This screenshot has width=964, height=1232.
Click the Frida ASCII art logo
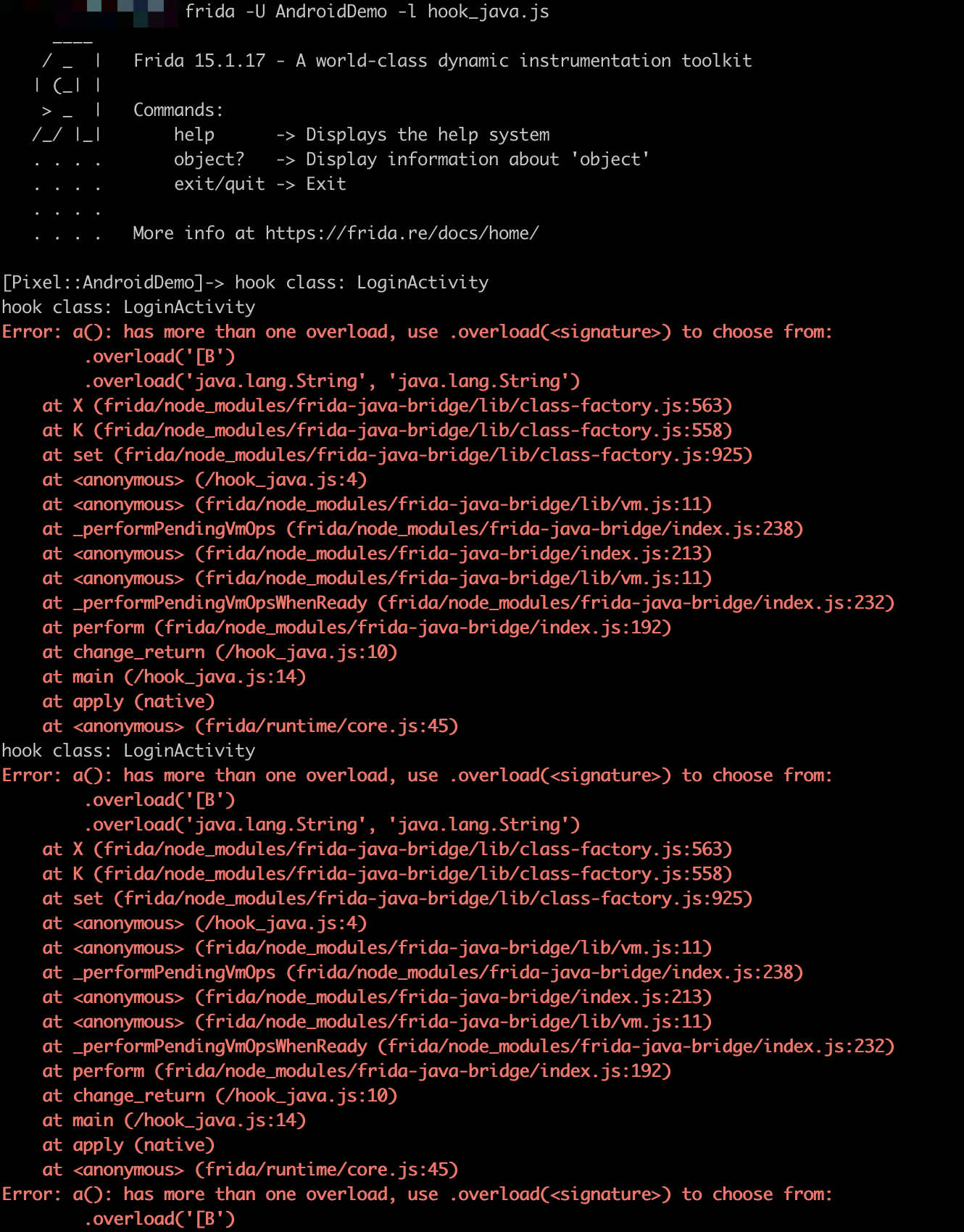[x=67, y=110]
